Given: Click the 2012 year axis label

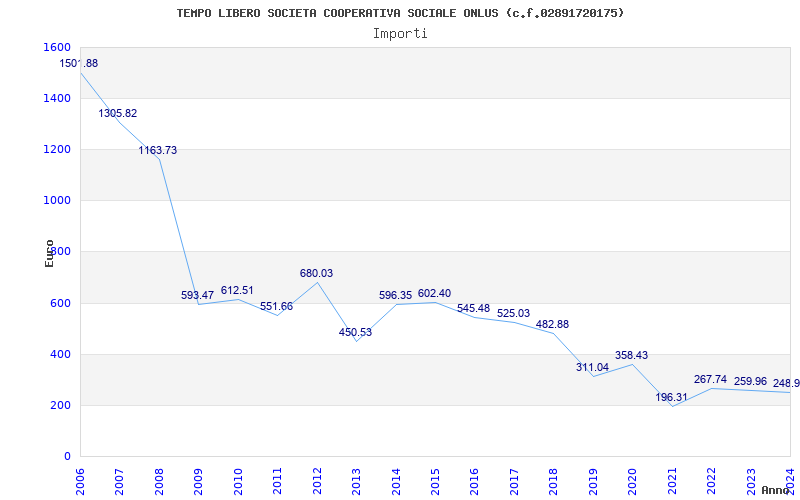Looking at the screenshot, I should [x=317, y=483].
